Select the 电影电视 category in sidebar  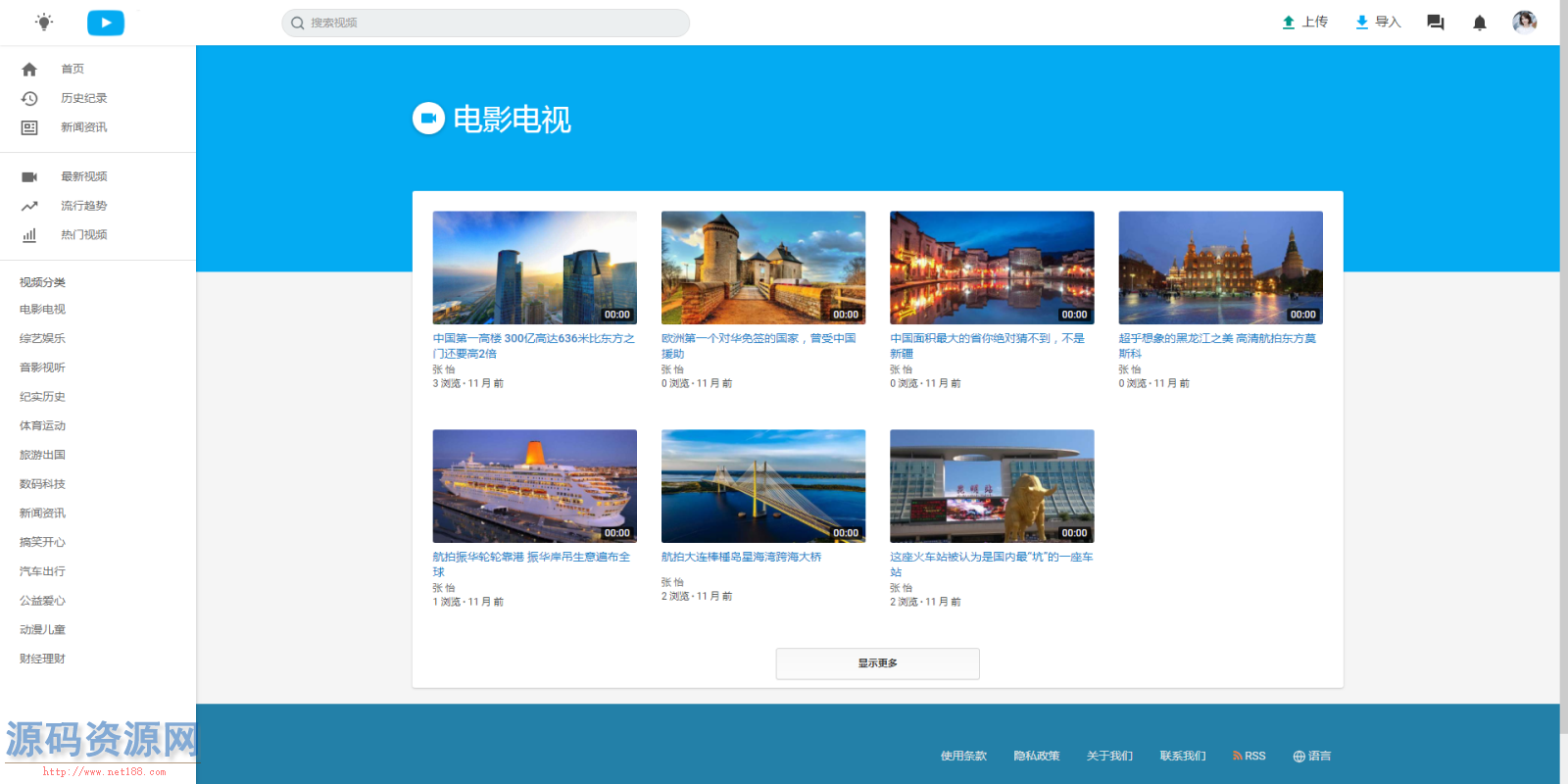click(42, 310)
